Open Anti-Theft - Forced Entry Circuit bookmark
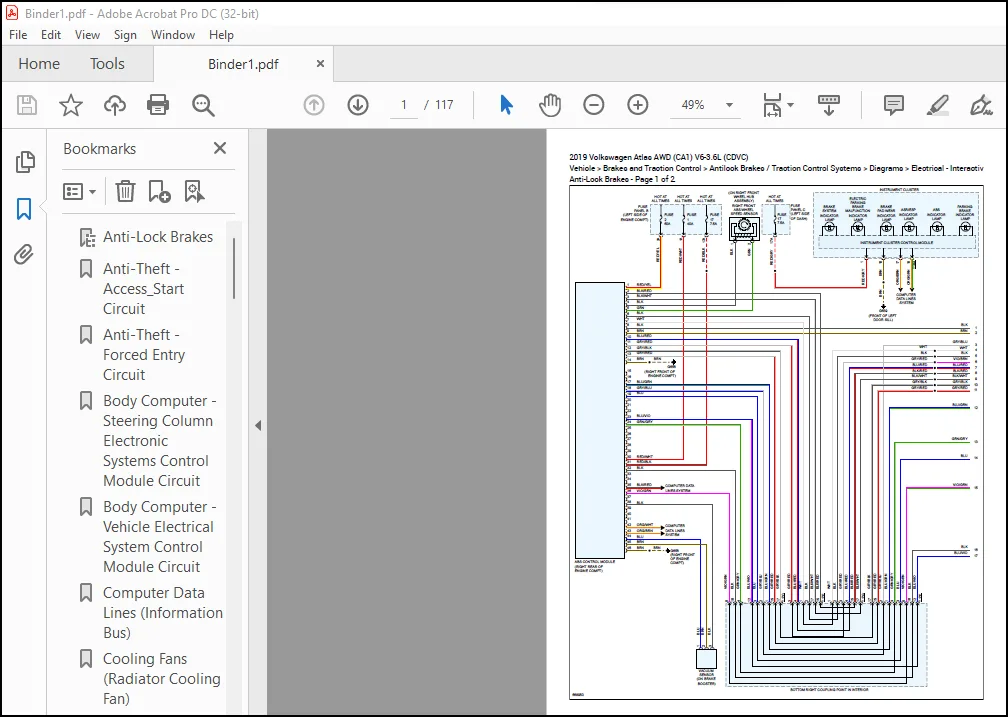 tap(144, 354)
